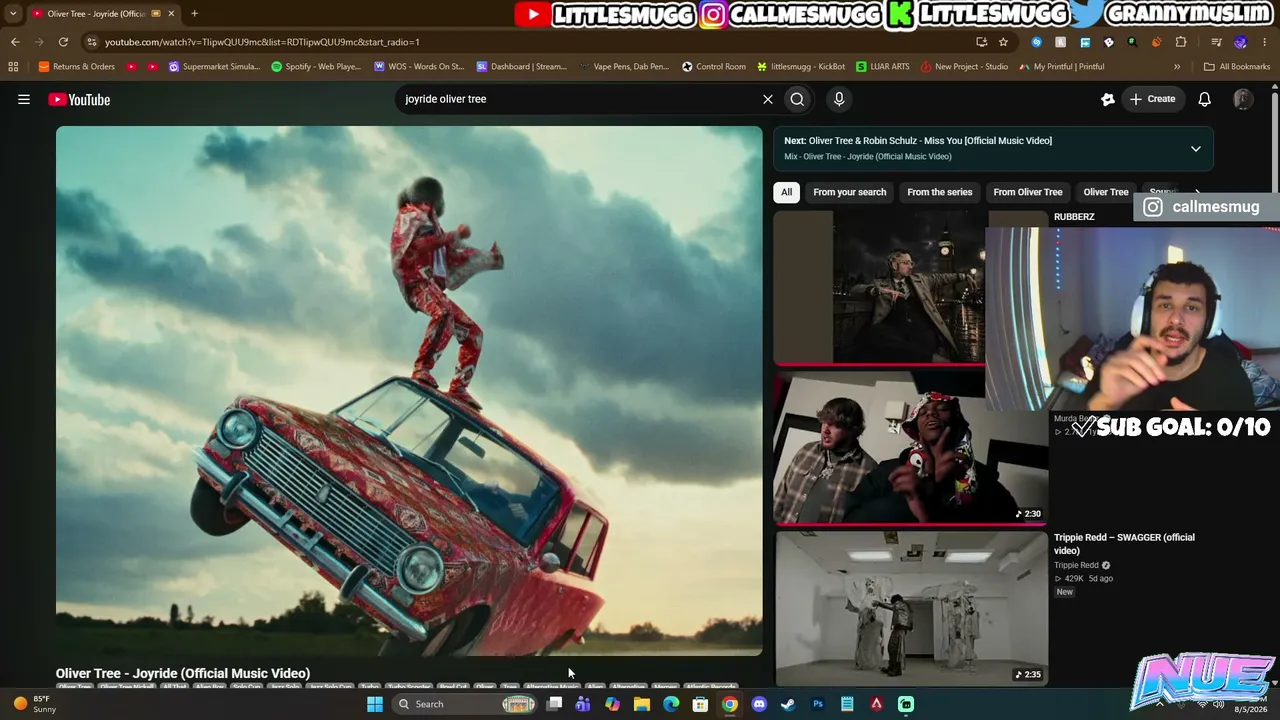Image resolution: width=1280 pixels, height=720 pixels.
Task: Open the Returns & Orders bookmark
Action: pyautogui.click(x=76, y=67)
